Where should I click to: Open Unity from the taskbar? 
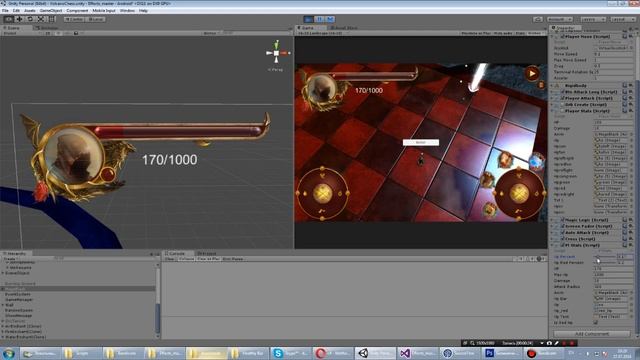coord(376,353)
